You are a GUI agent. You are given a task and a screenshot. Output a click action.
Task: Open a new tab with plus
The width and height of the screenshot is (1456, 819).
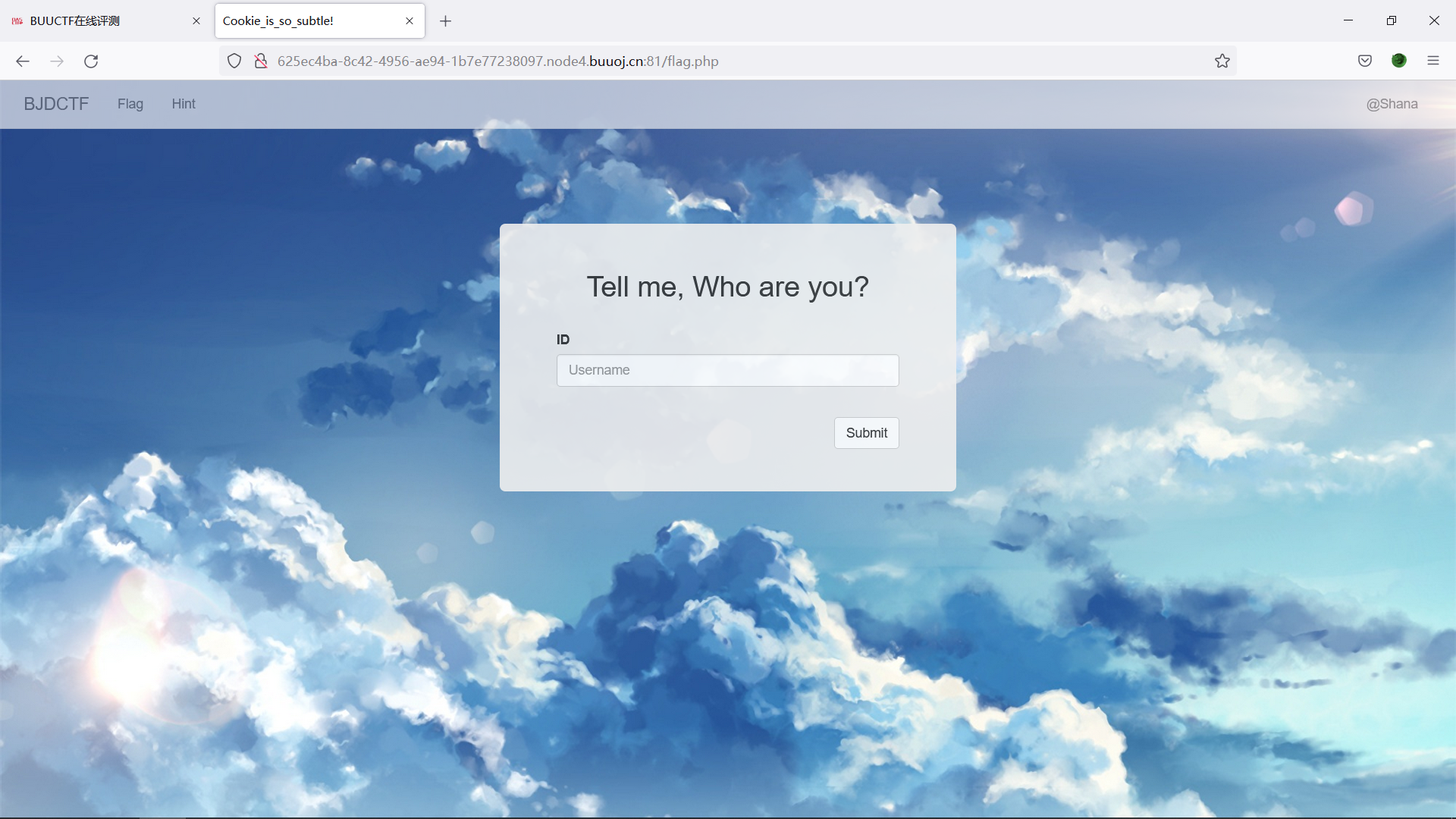(x=446, y=21)
